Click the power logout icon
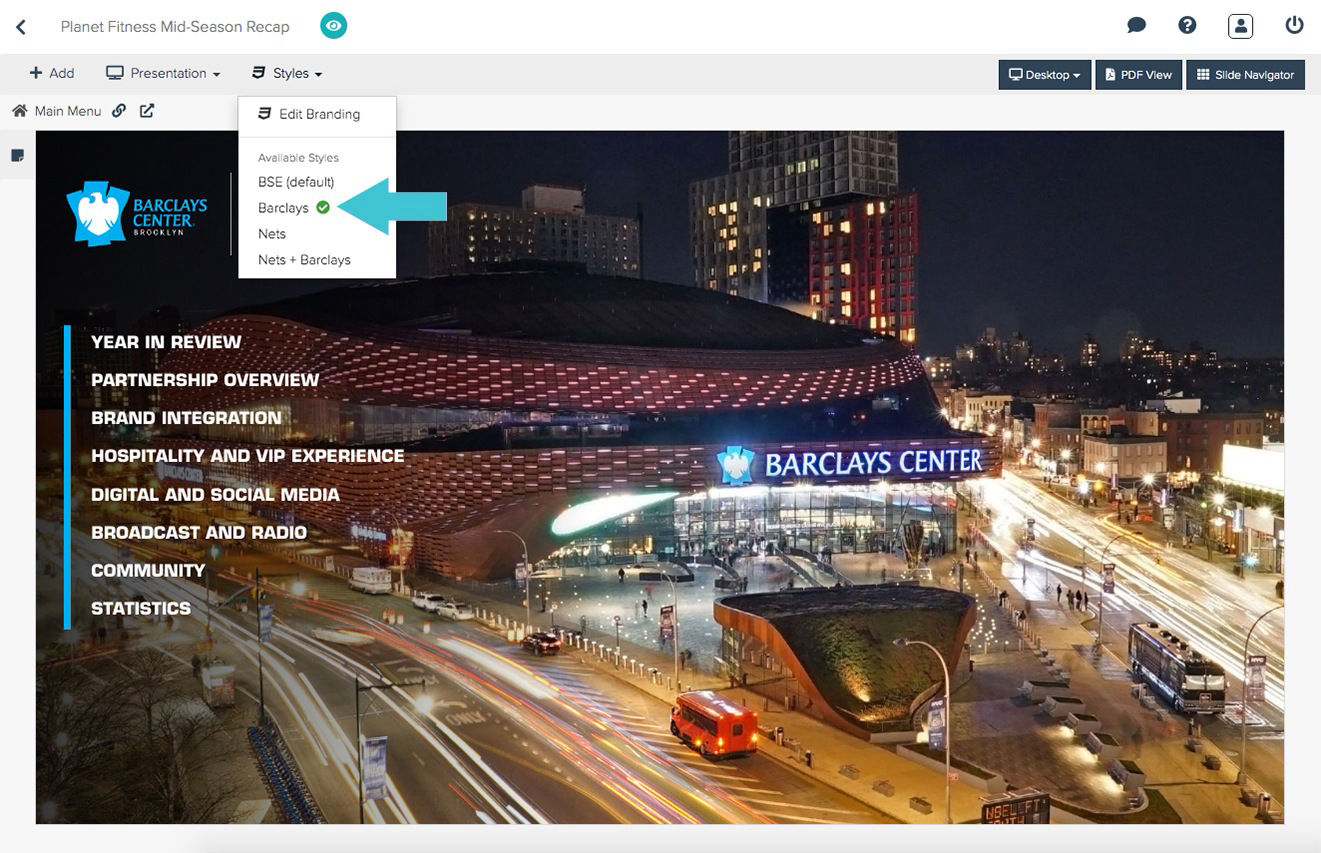Screen dimensions: 1321x853 pyautogui.click(x=1294, y=26)
